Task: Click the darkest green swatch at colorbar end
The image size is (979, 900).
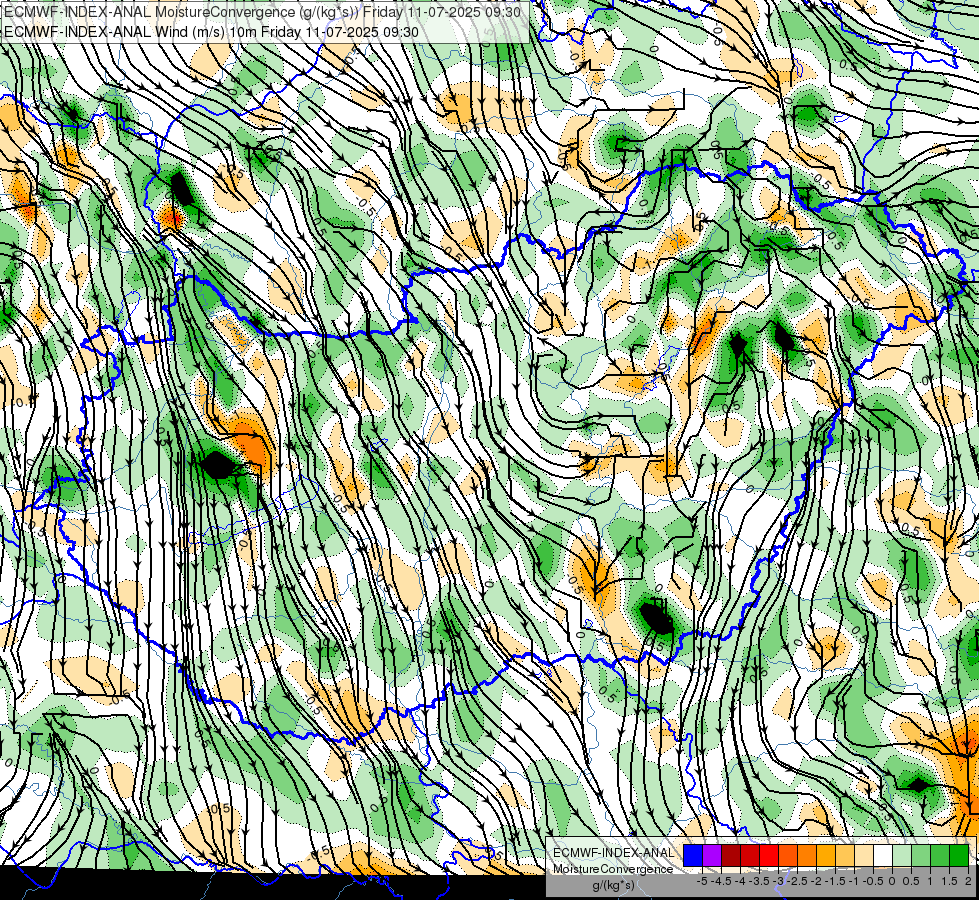Action: 959,855
